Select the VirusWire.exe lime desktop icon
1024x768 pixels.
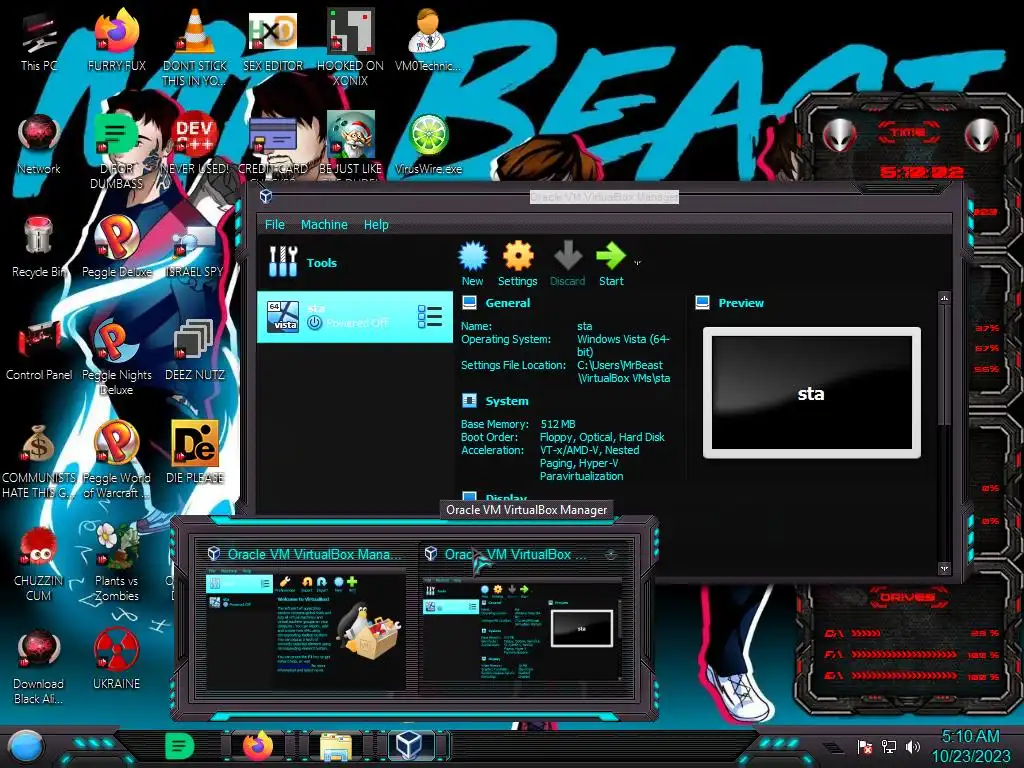pos(428,144)
